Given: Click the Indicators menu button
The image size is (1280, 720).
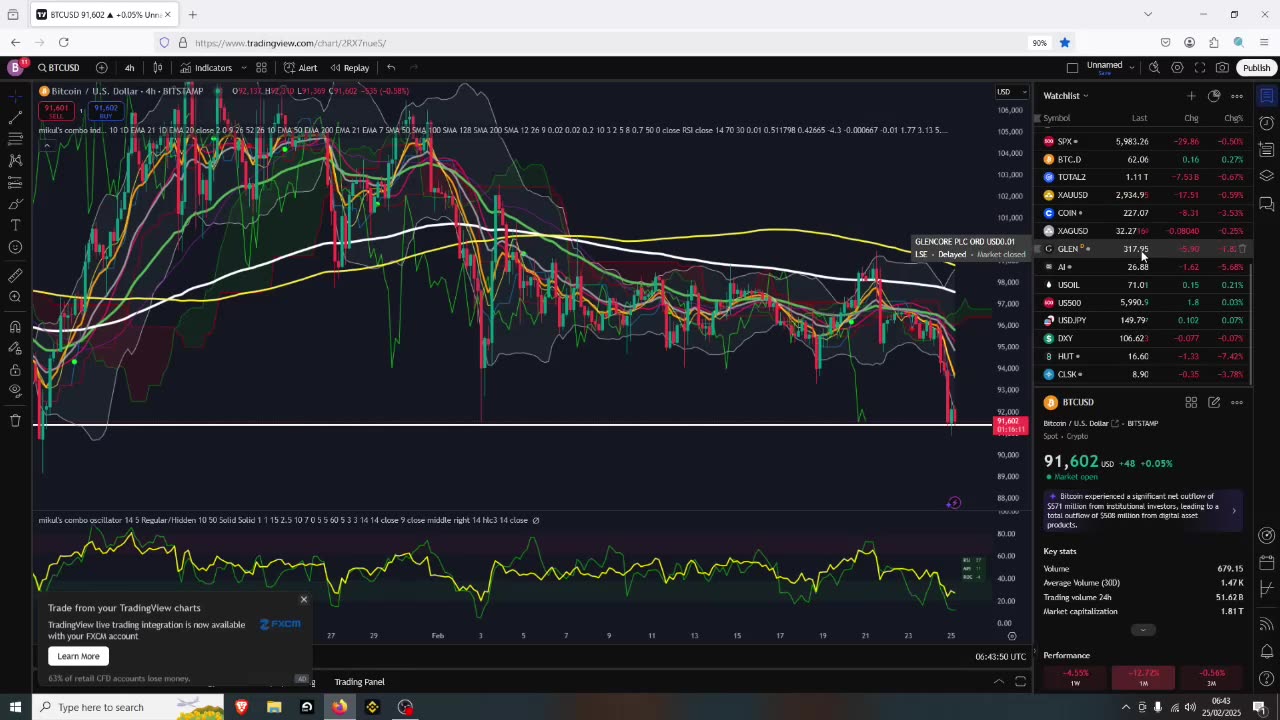Looking at the screenshot, I should coord(206,68).
